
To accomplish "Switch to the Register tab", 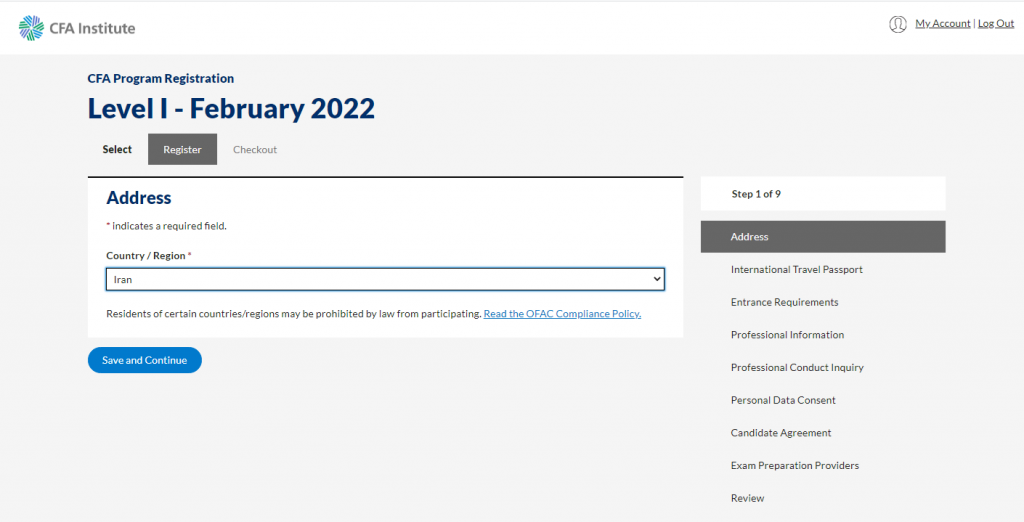I will point(182,150).
